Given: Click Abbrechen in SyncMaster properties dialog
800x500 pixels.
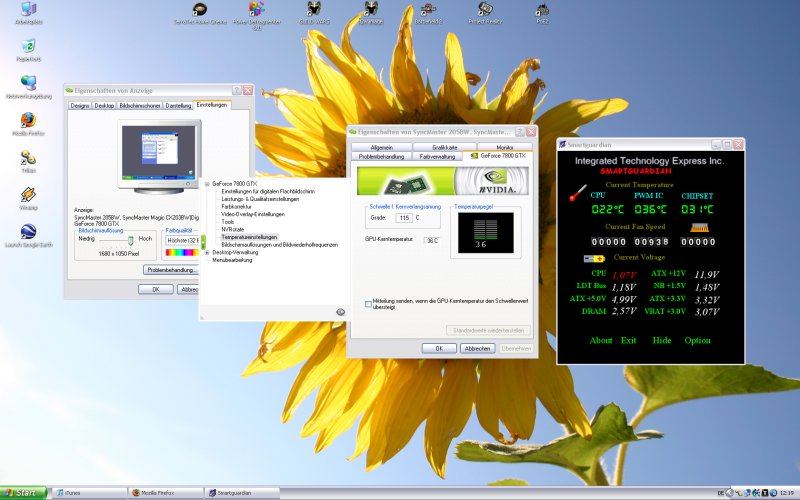Looking at the screenshot, I should point(478,348).
